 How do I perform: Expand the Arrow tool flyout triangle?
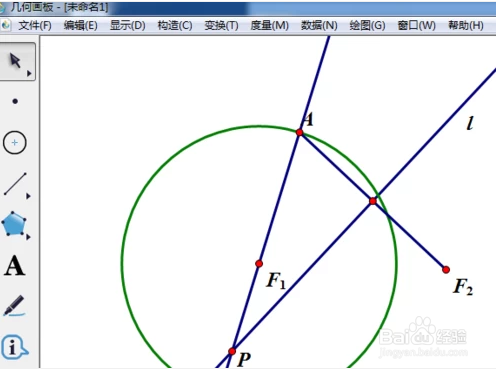point(29,73)
